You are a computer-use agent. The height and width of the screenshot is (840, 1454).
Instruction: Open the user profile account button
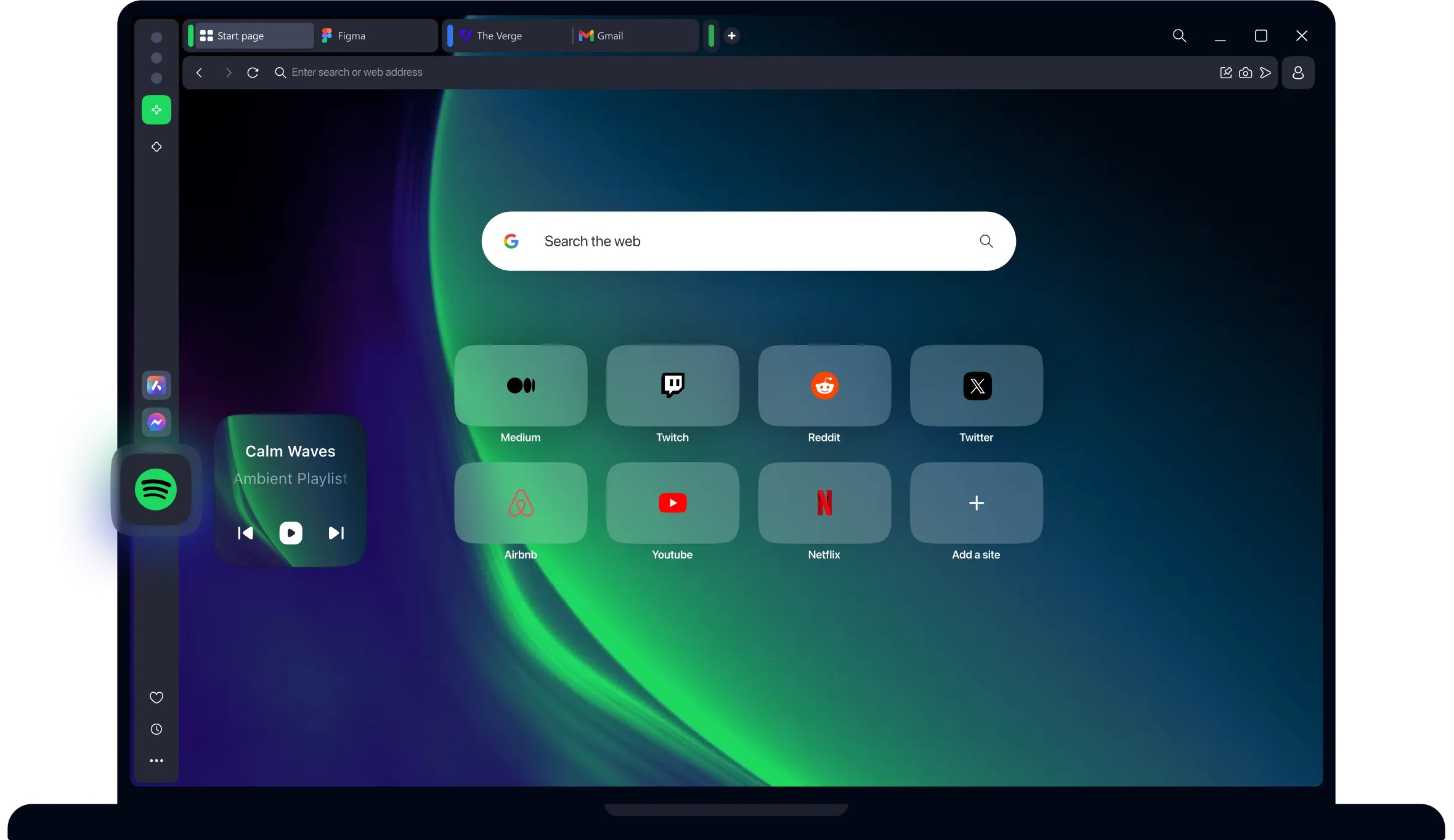(1298, 73)
